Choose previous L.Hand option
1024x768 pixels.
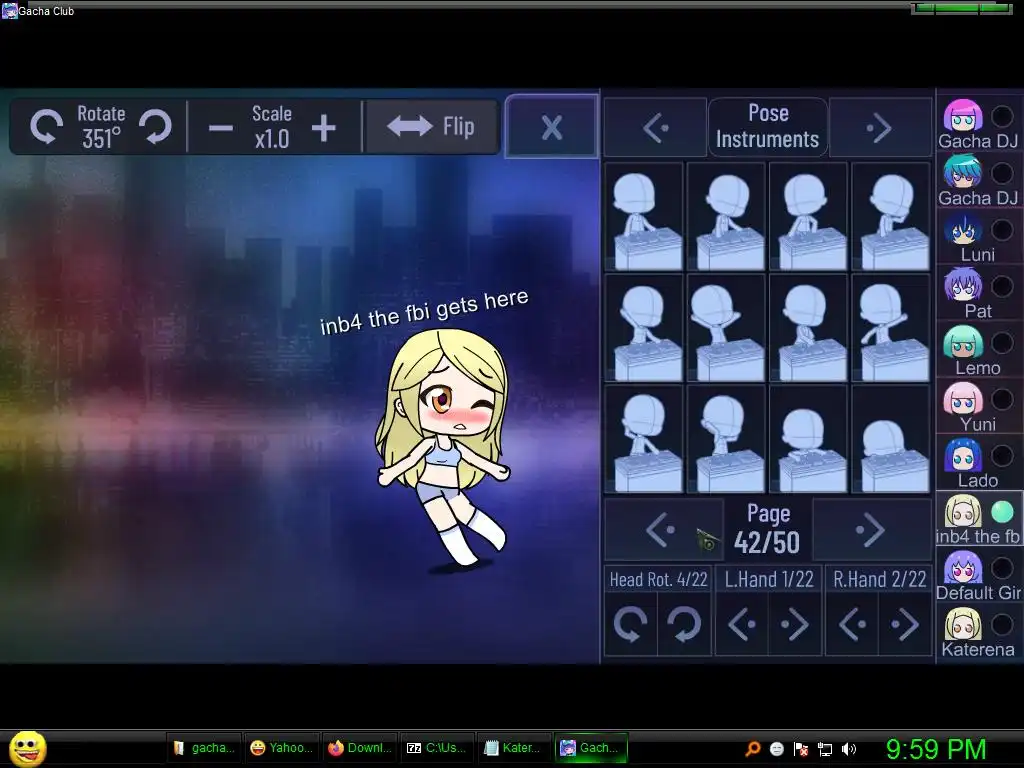click(x=742, y=624)
